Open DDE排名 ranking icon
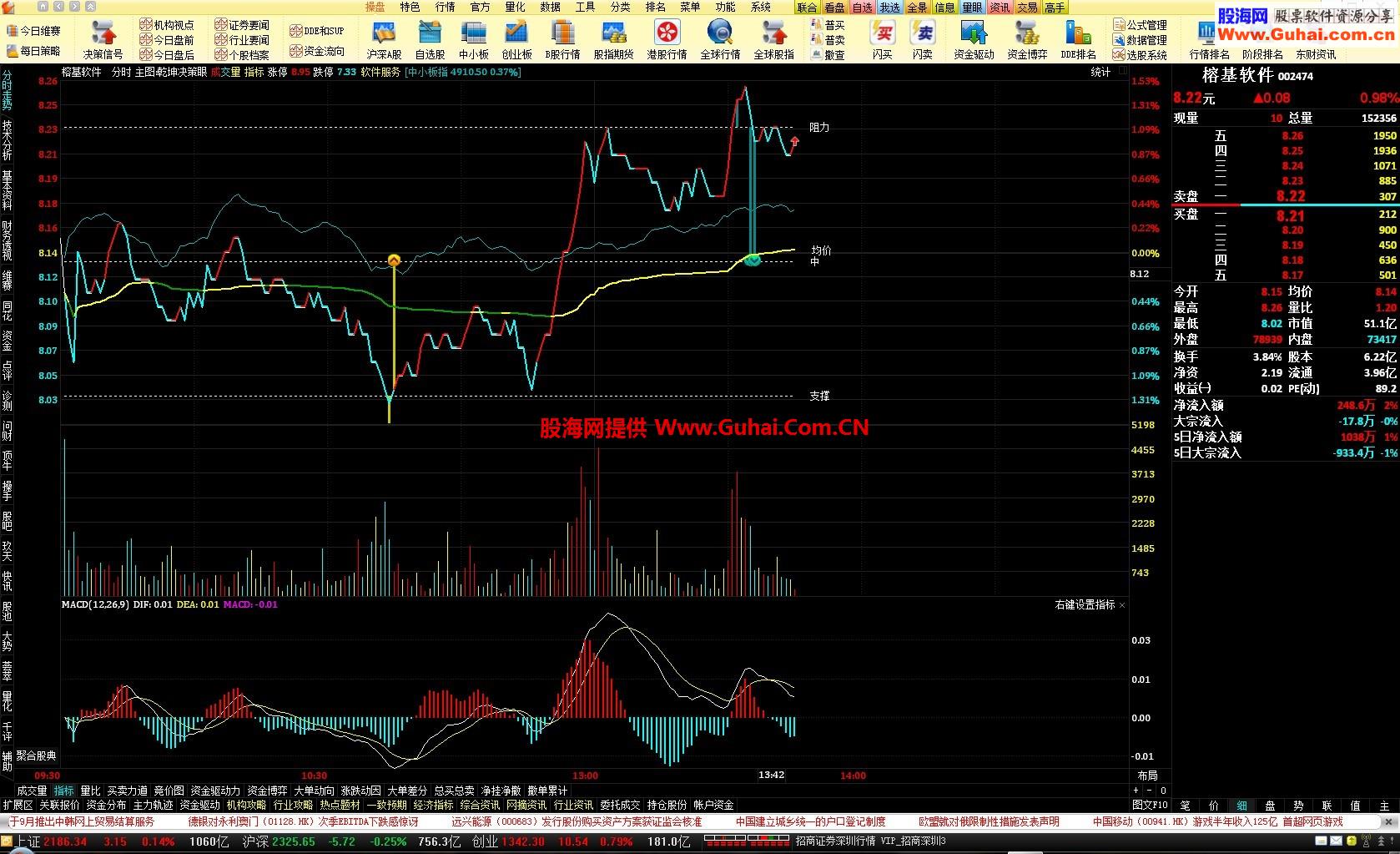Image resolution: width=1400 pixels, height=854 pixels. click(1078, 38)
